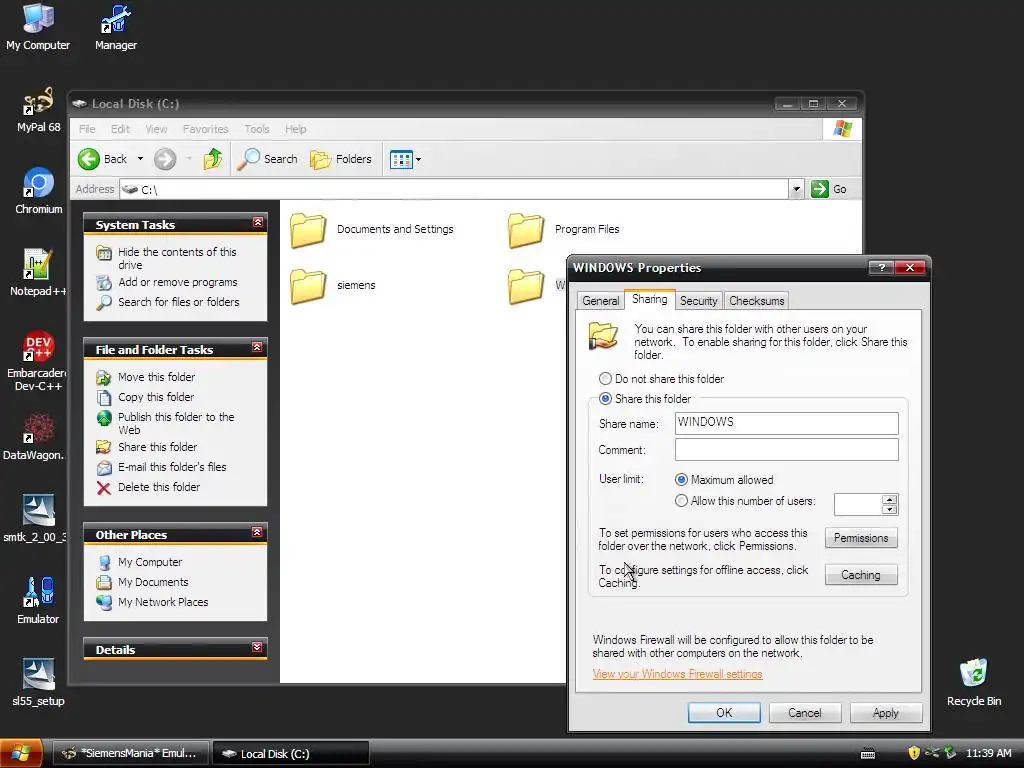
Task: Select Share this folder radio button
Action: tap(645, 398)
